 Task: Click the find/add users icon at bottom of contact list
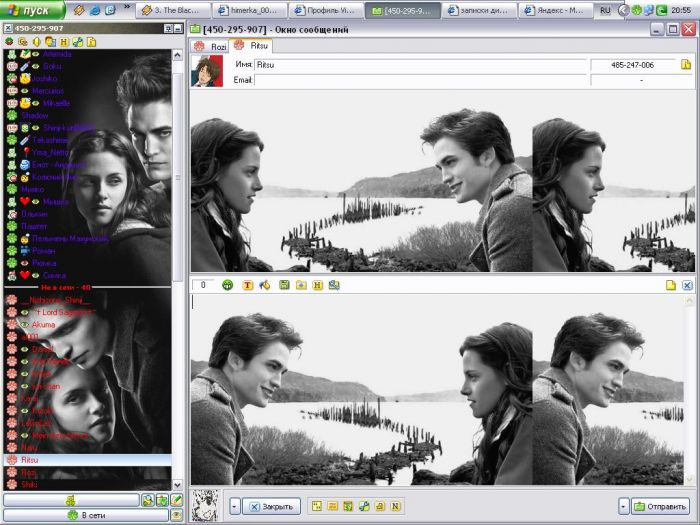[147, 500]
